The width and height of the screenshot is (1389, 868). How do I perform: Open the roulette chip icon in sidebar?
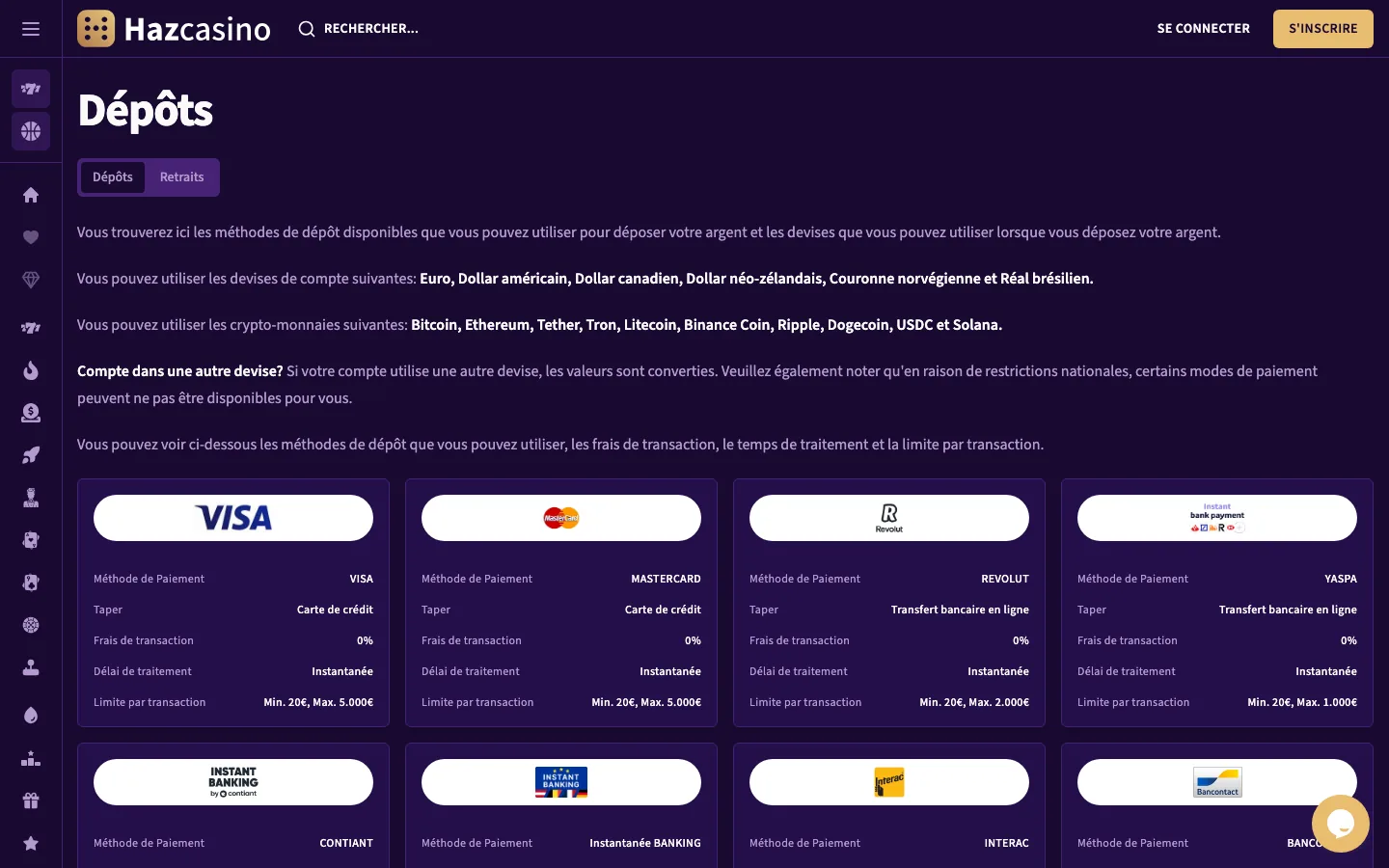click(x=31, y=625)
